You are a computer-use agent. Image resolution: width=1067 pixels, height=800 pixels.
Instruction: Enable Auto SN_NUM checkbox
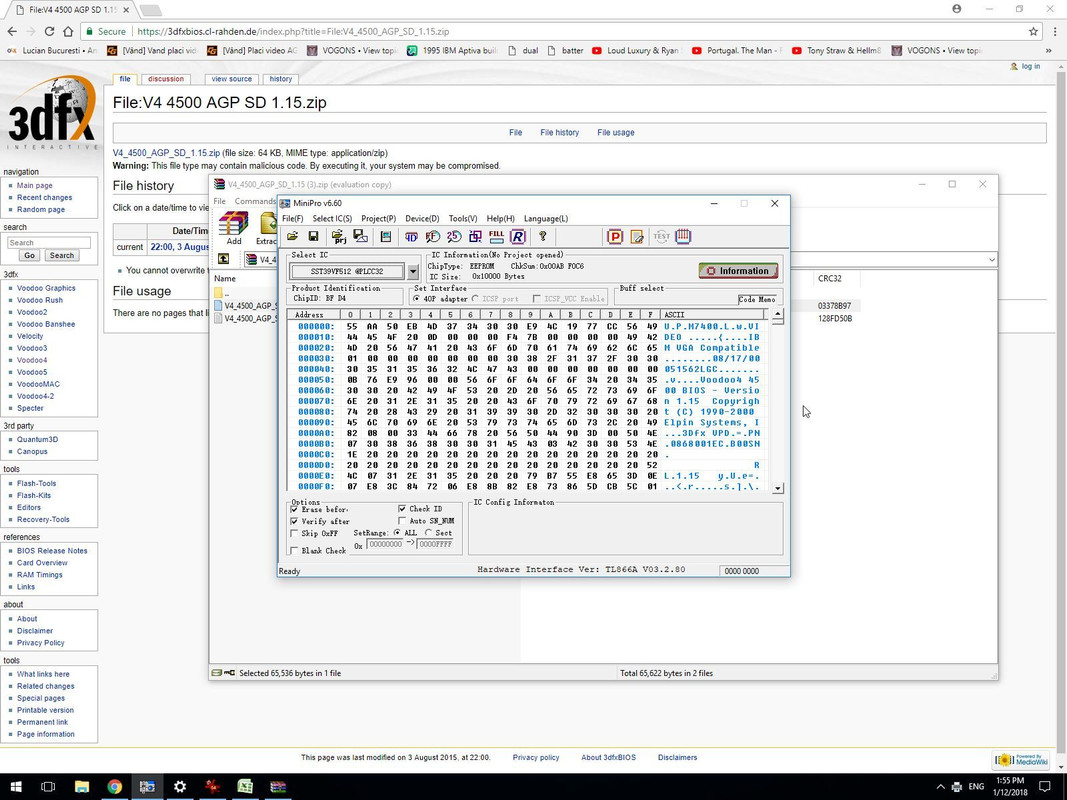point(402,521)
